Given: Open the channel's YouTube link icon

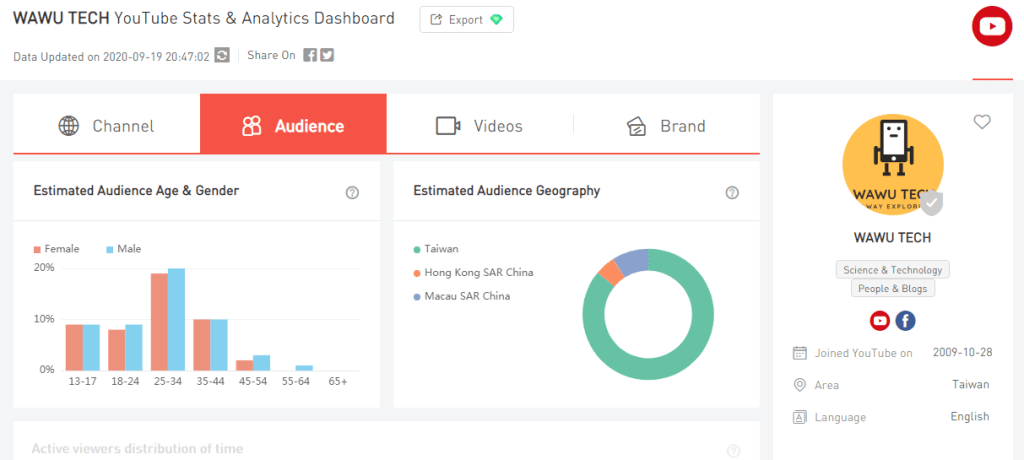Looking at the screenshot, I should (x=880, y=321).
